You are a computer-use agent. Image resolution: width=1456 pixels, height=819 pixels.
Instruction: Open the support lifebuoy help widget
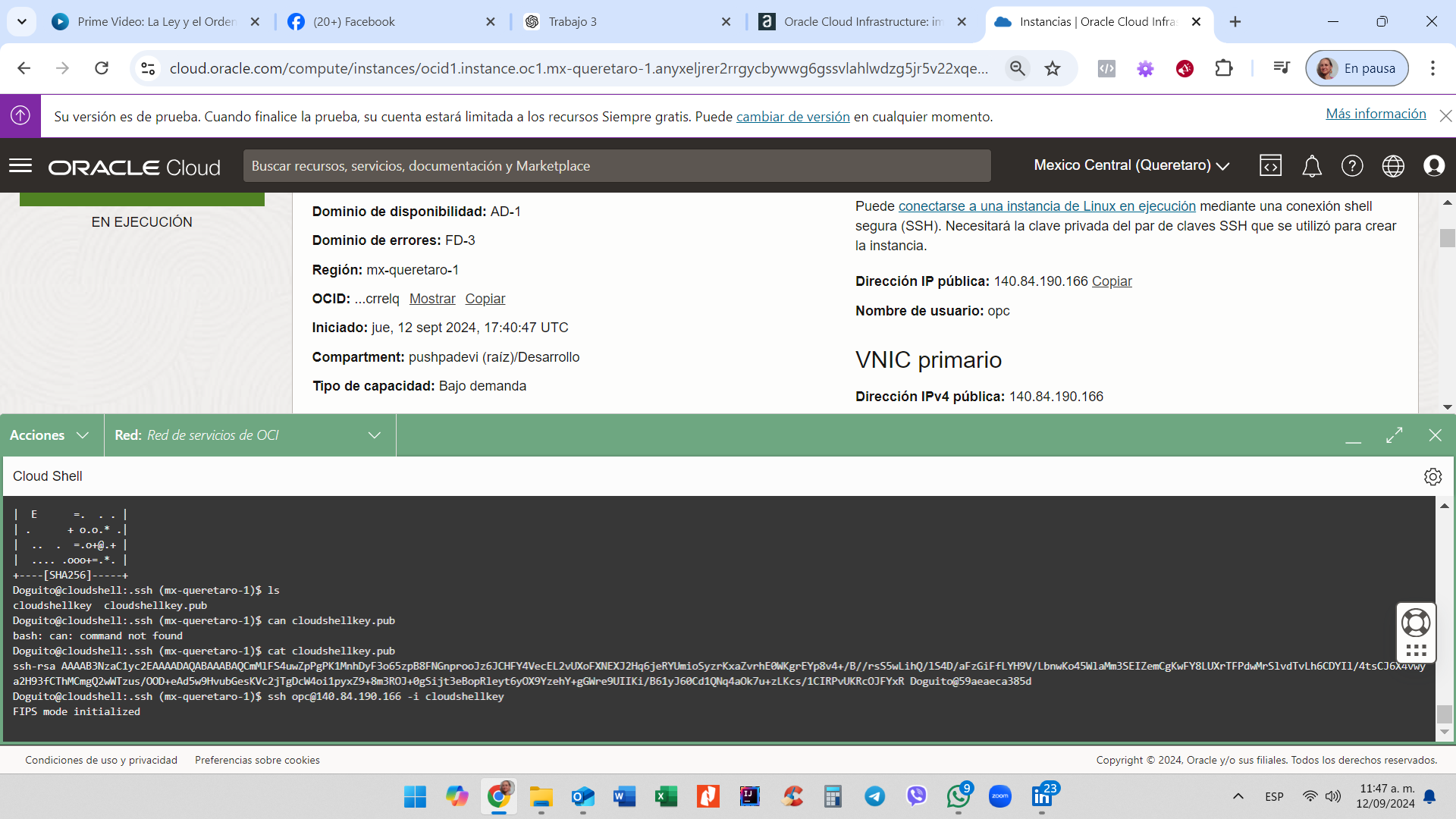point(1415,623)
